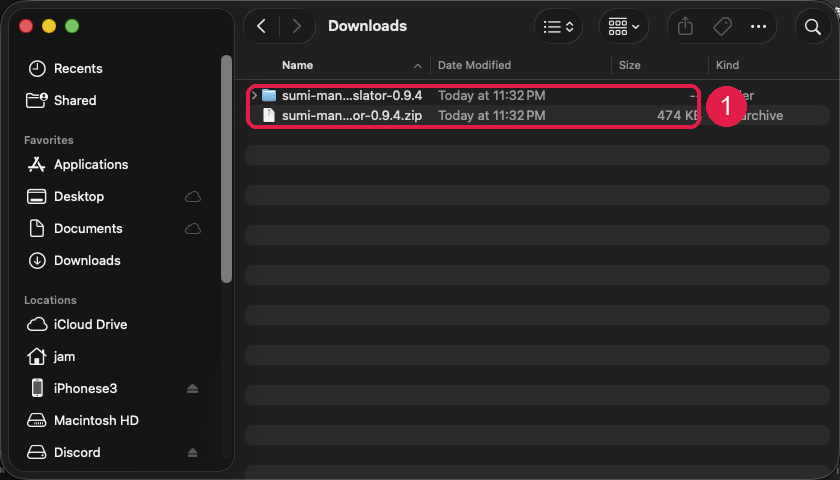Sort by the Date Modified column
Screen dimensions: 840x480
pos(474,65)
